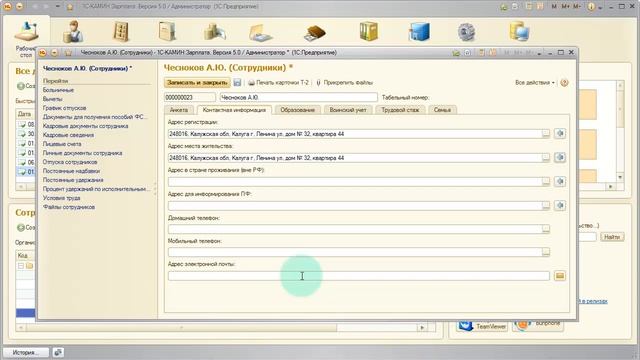Viewport: 640px width, 360px height.
Task: Open the employee person section icon
Action: [73, 32]
